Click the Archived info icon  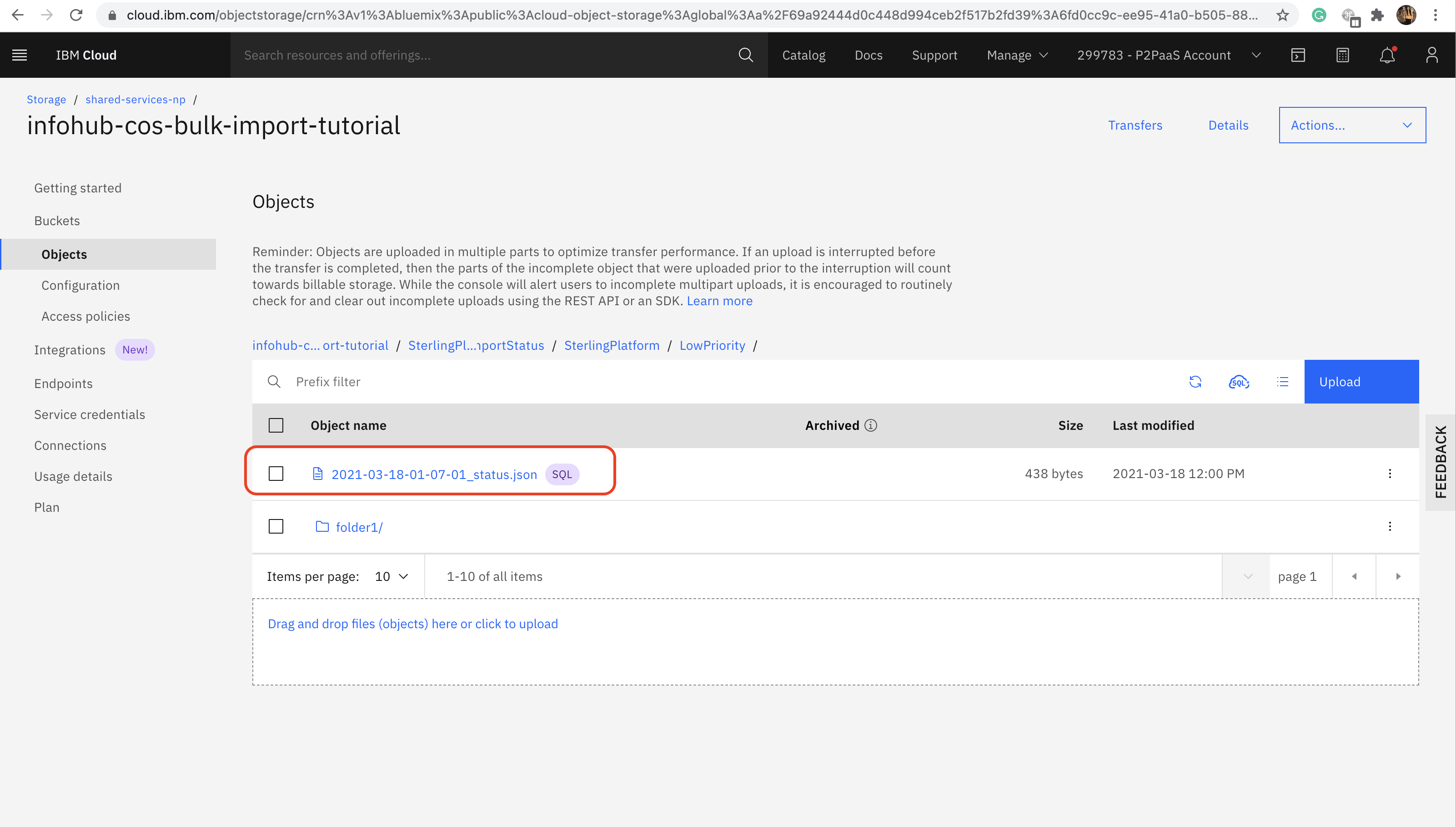pyautogui.click(x=871, y=425)
